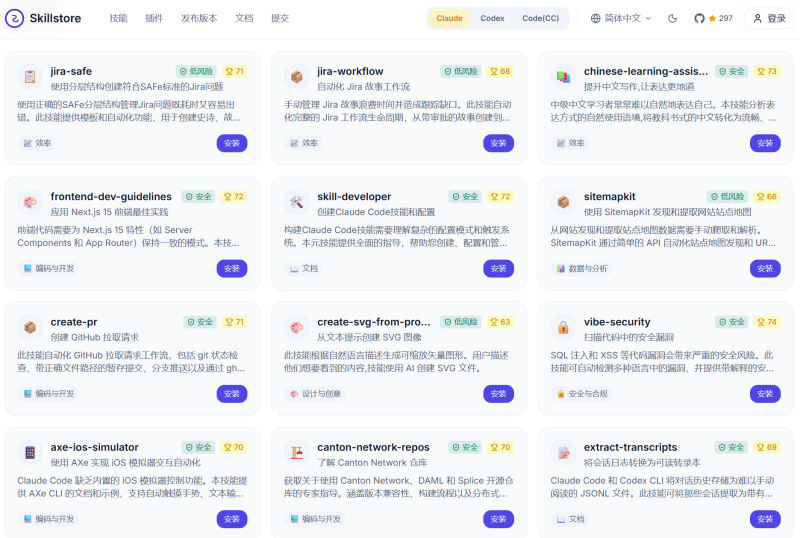800x538 pixels.
Task: Install the skill-developer skill
Action: 498,268
